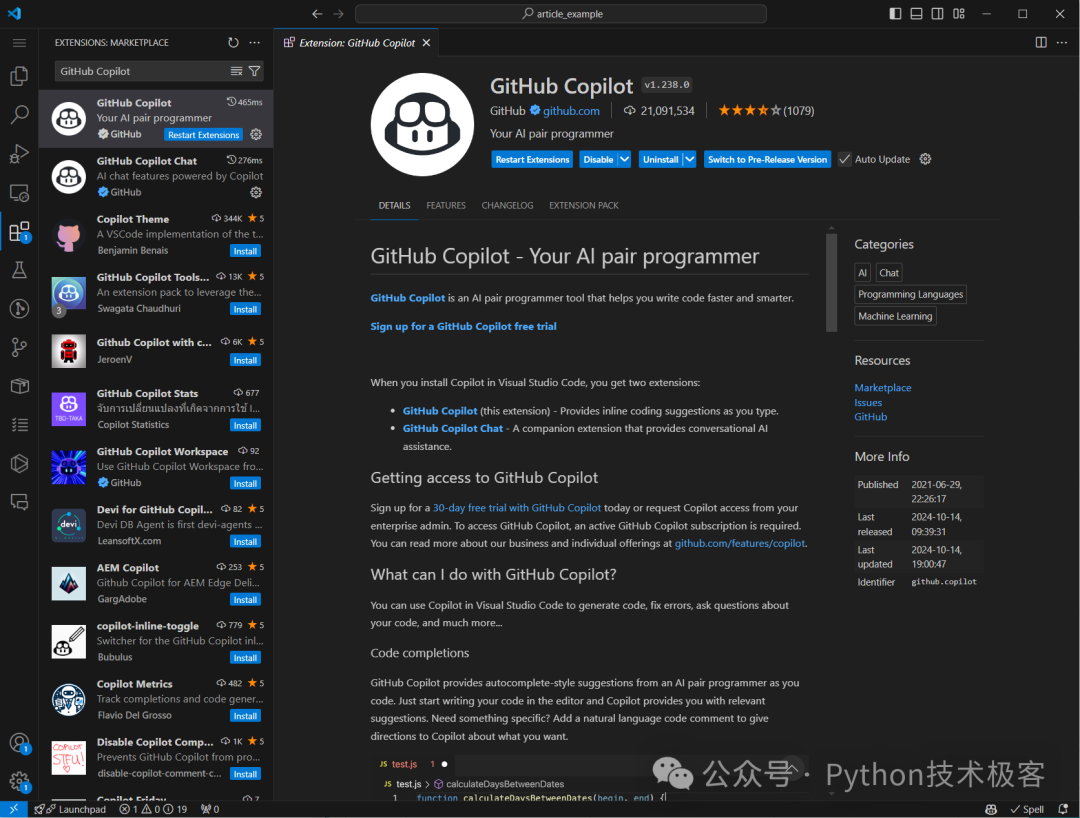The image size is (1080, 818).
Task: Click Switch to Pre-Release Version
Action: click(x=767, y=159)
